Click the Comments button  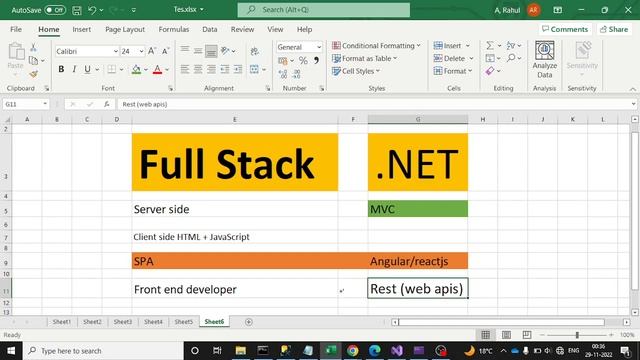(x=565, y=29)
